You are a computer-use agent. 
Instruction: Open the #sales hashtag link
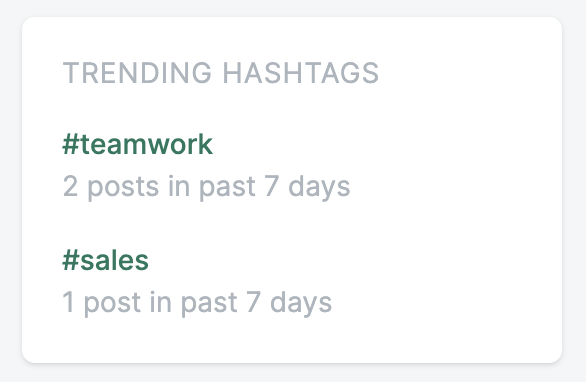105,261
